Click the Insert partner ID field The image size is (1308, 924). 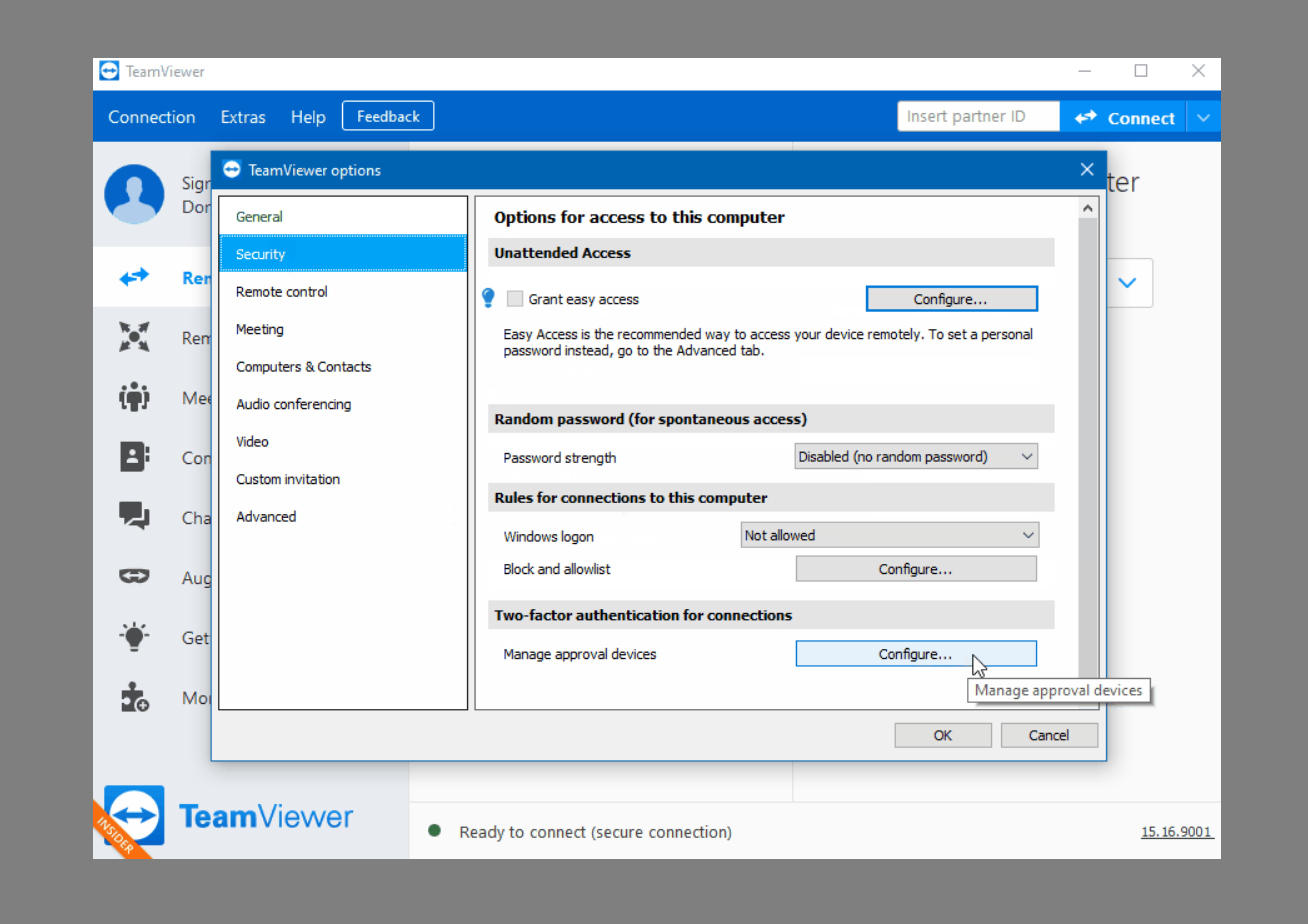[x=977, y=115]
